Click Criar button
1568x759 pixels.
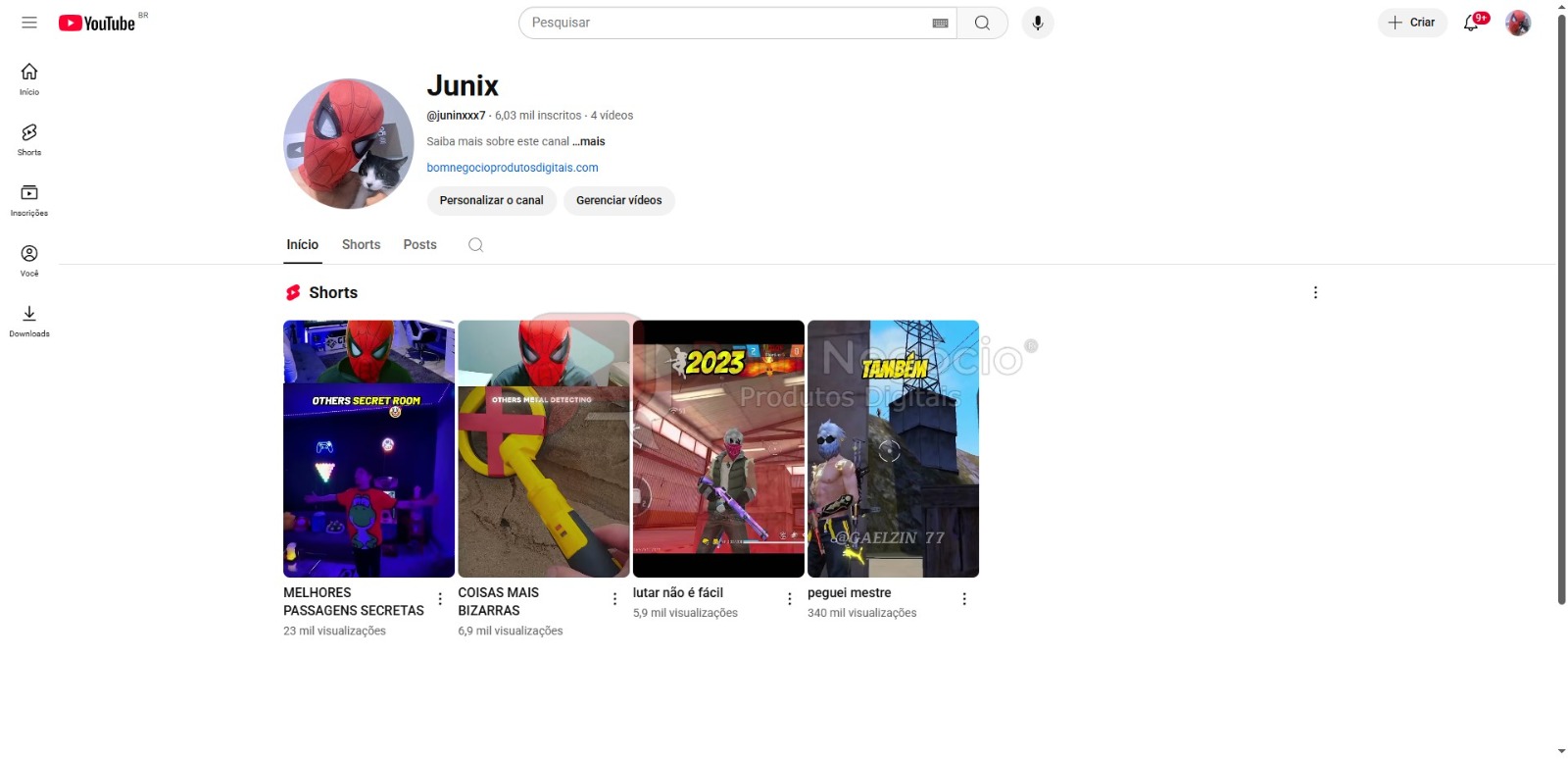[x=1412, y=23]
